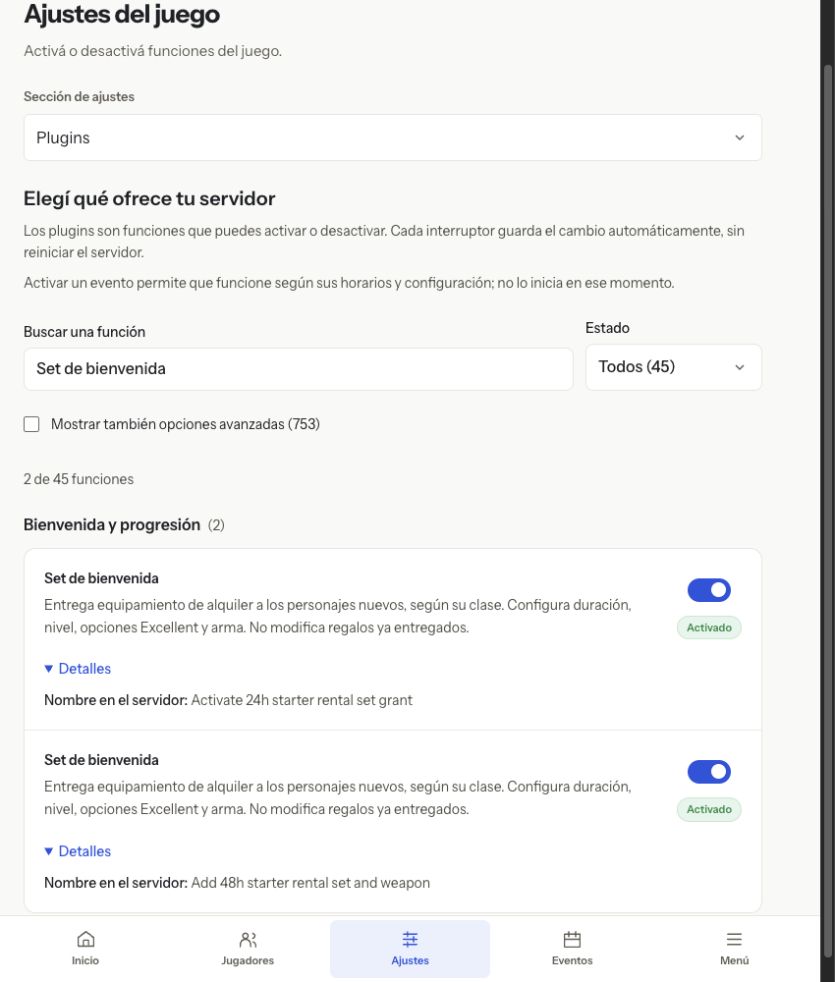Click the chevron in Sección de ajustes dropdown
This screenshot has height=982, width=835.
click(x=740, y=137)
